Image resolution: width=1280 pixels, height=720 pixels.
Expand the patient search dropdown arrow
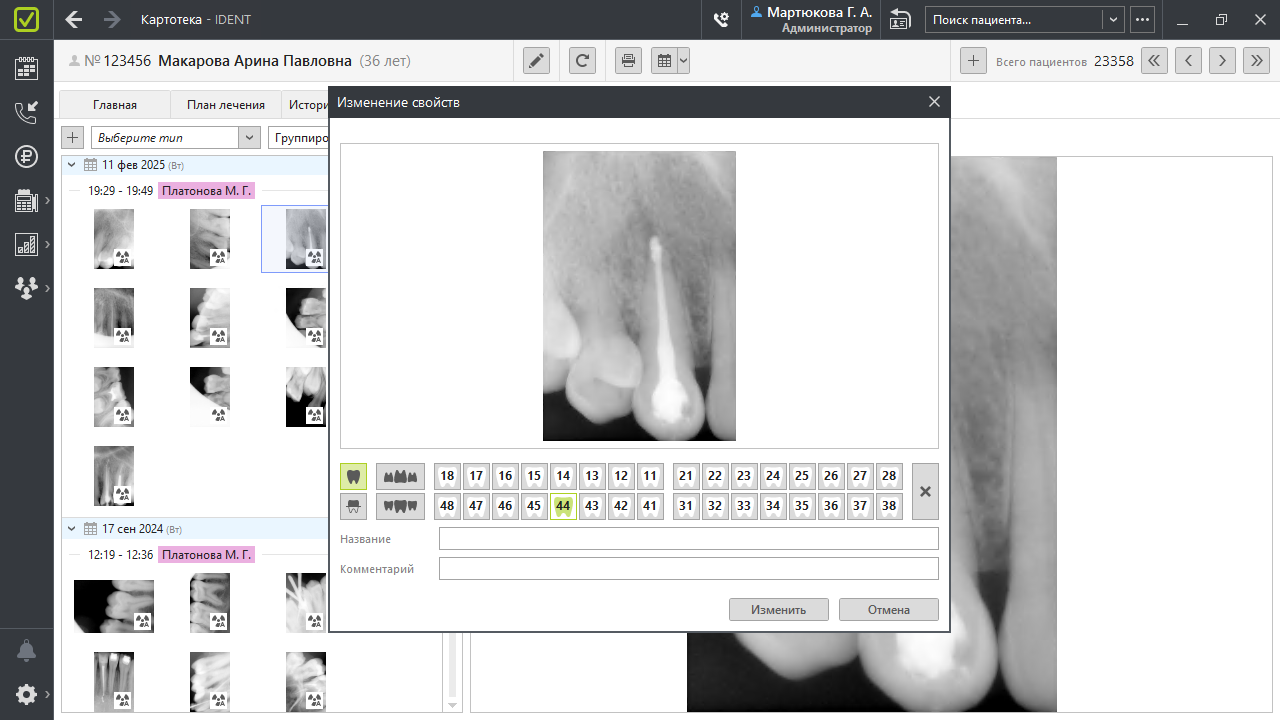coord(1113,20)
